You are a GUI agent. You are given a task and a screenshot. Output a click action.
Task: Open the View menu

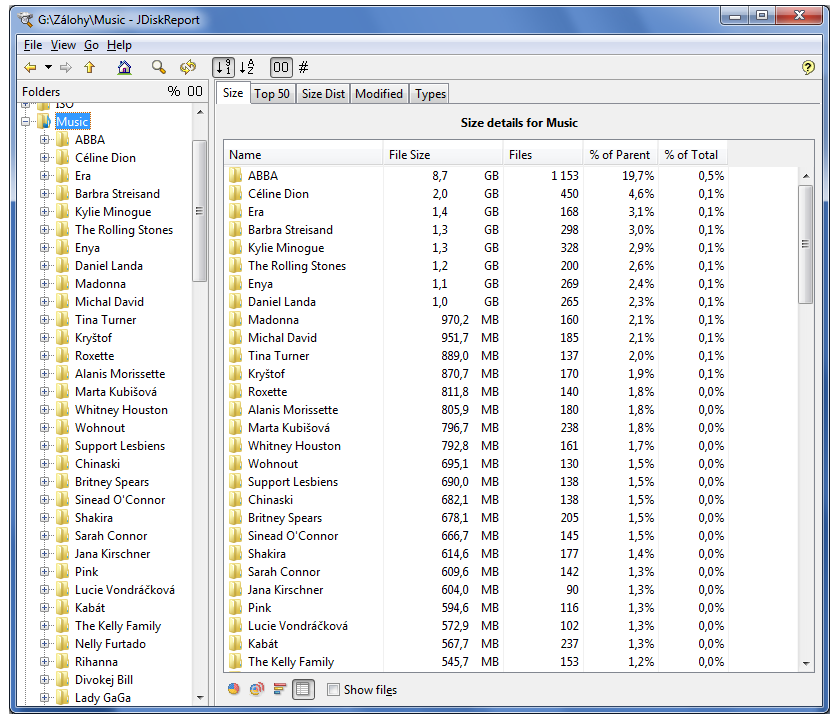click(x=63, y=45)
